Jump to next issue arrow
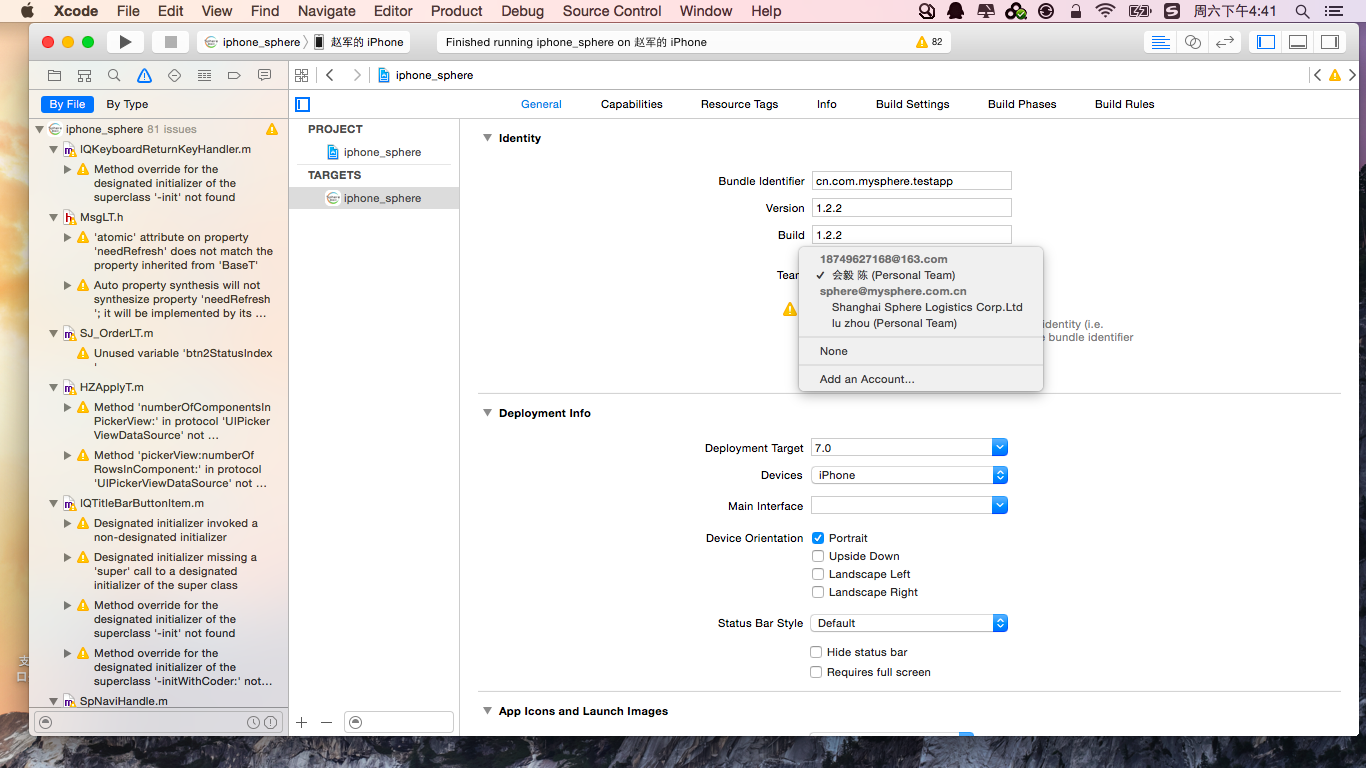The image size is (1366, 768). click(1353, 75)
